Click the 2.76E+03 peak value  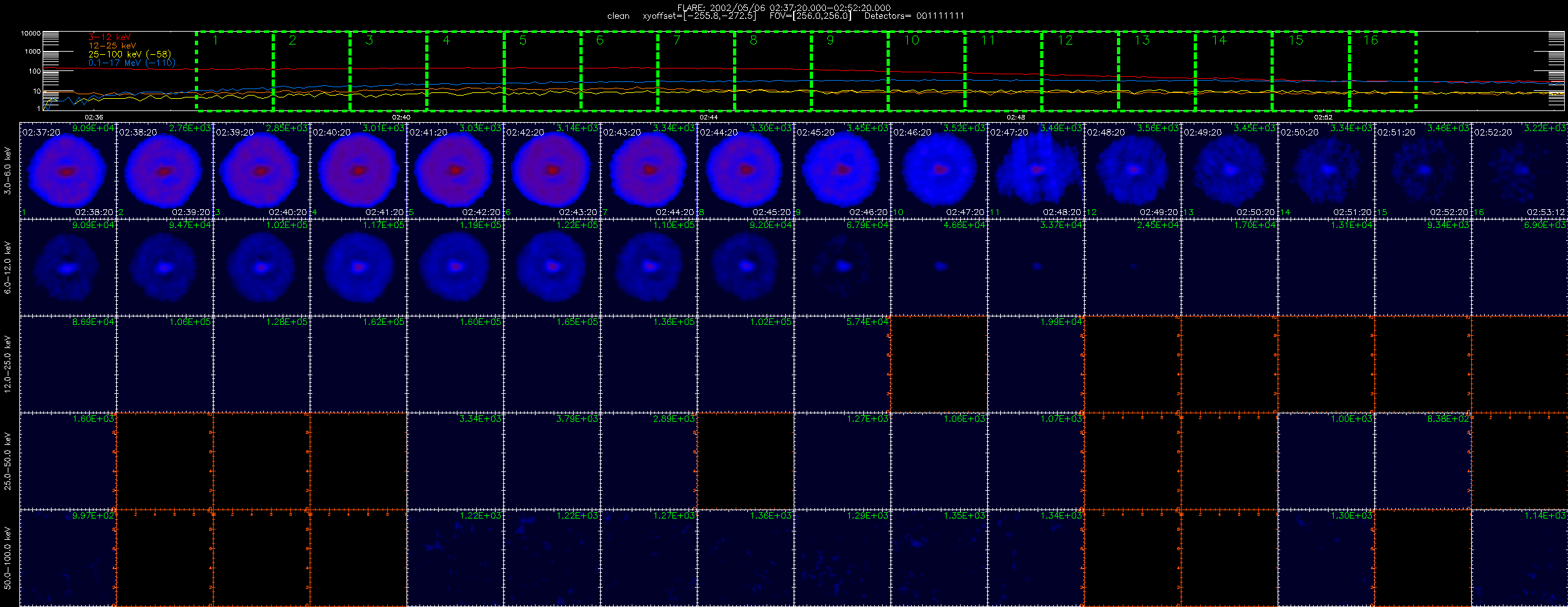(190, 128)
